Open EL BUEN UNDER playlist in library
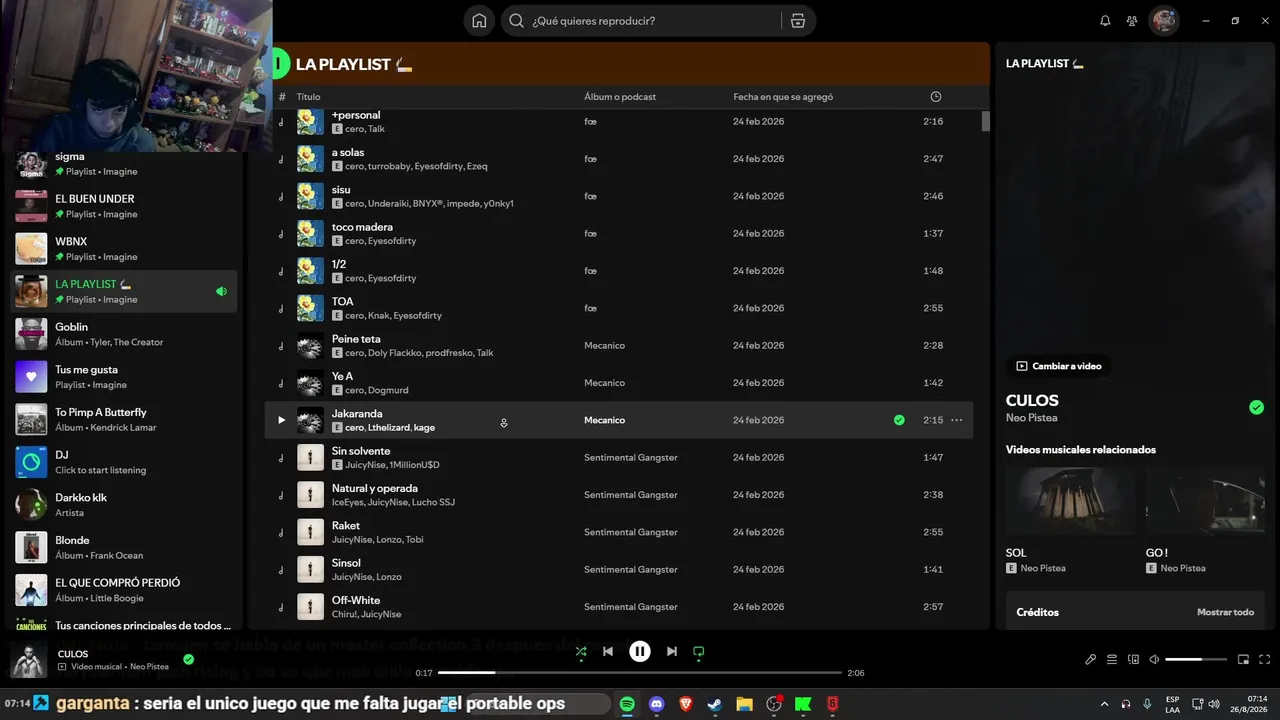Image resolution: width=1280 pixels, height=720 pixels. coord(125,206)
